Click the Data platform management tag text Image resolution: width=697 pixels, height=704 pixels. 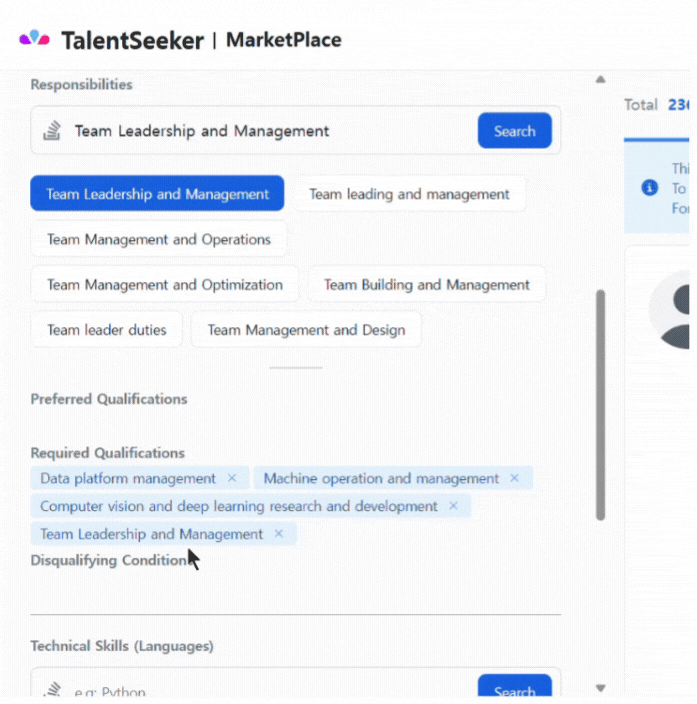point(128,478)
